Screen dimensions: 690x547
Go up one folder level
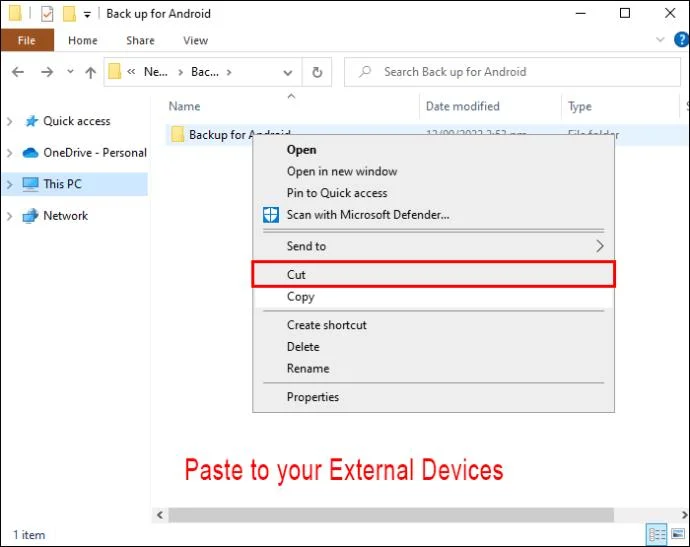[91, 72]
